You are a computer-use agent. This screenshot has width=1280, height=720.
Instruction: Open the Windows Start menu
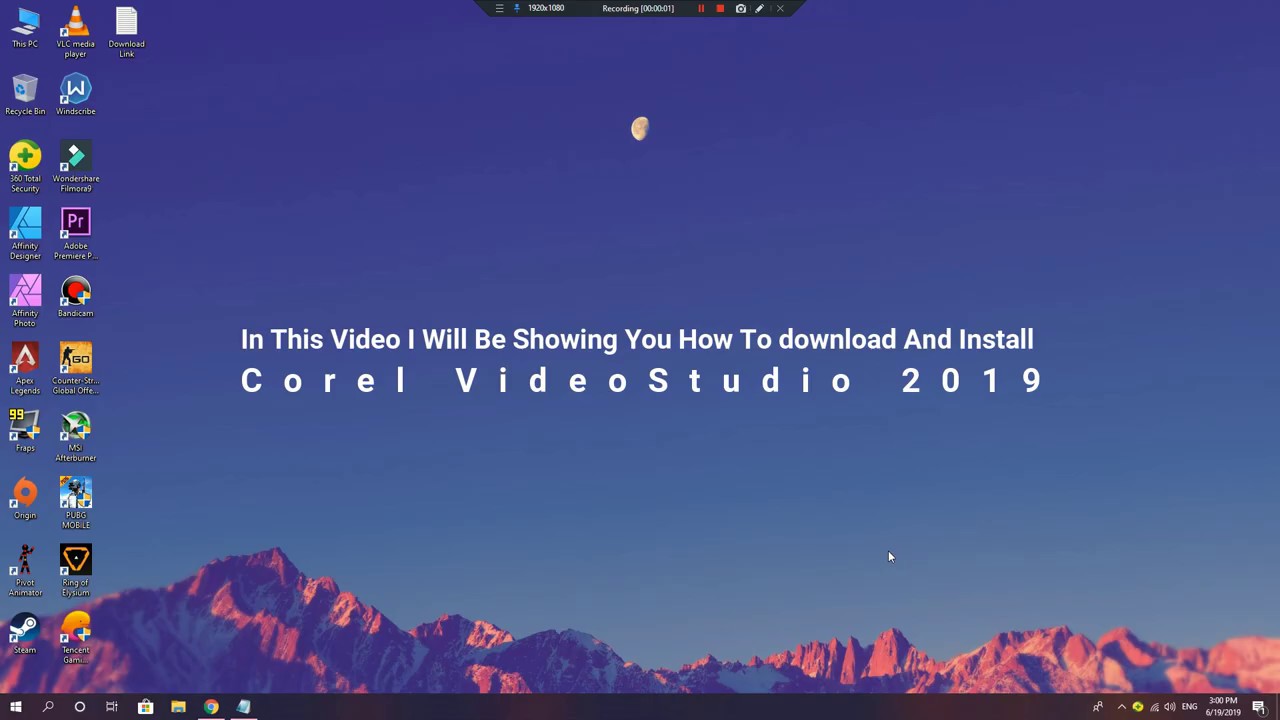tap(16, 707)
